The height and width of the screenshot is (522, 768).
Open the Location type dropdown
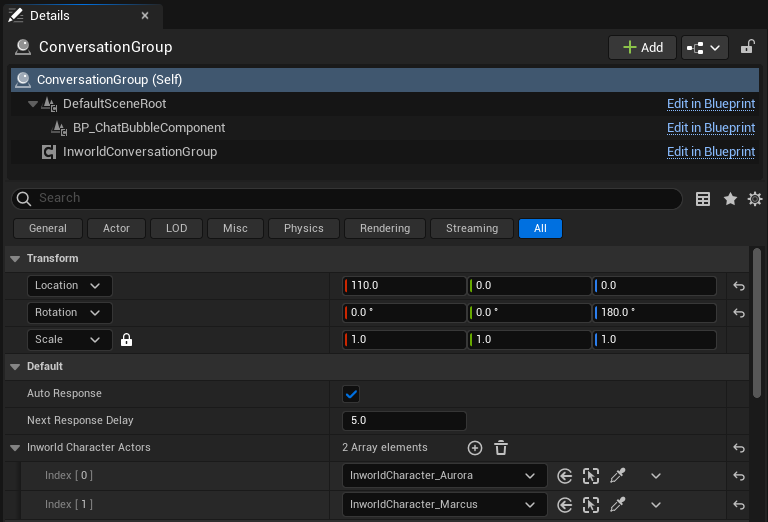click(69, 286)
